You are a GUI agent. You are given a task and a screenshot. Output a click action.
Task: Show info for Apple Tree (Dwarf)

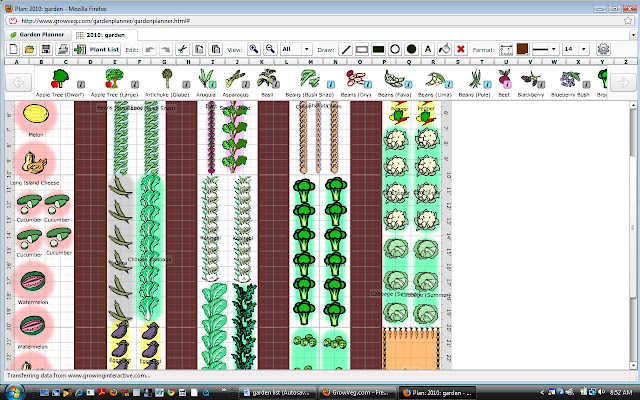(81, 84)
